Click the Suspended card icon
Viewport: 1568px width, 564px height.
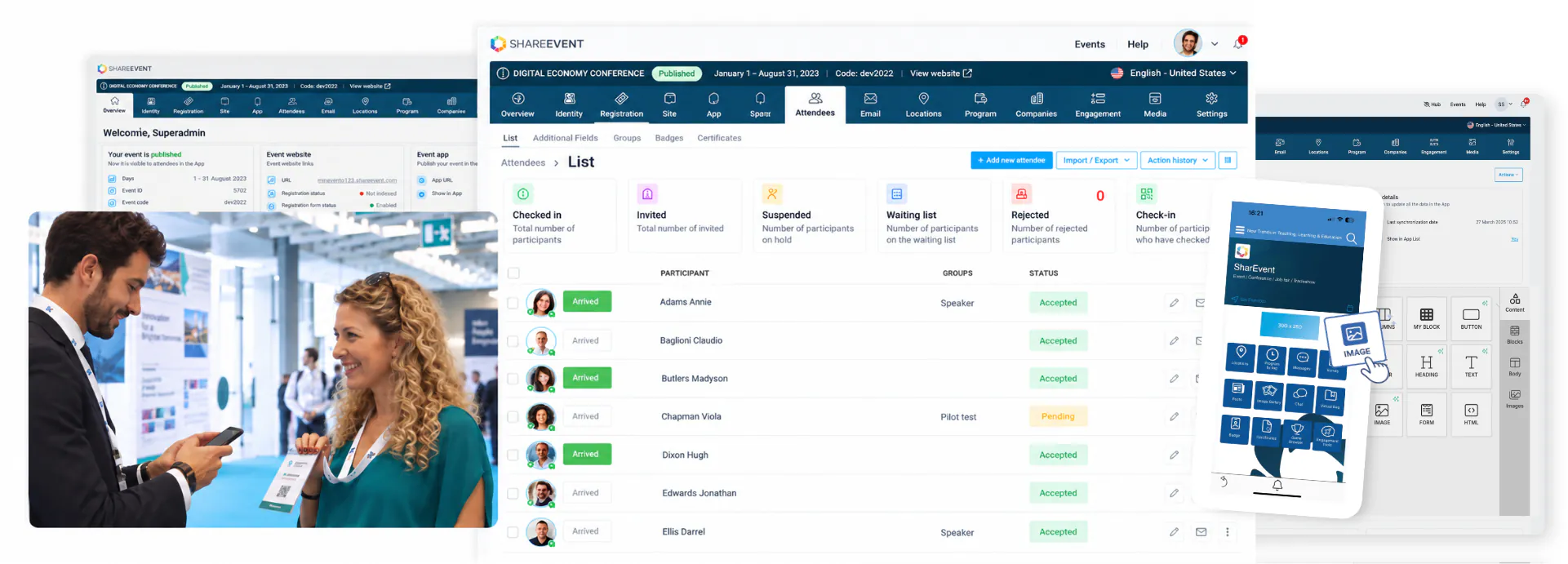(772, 194)
